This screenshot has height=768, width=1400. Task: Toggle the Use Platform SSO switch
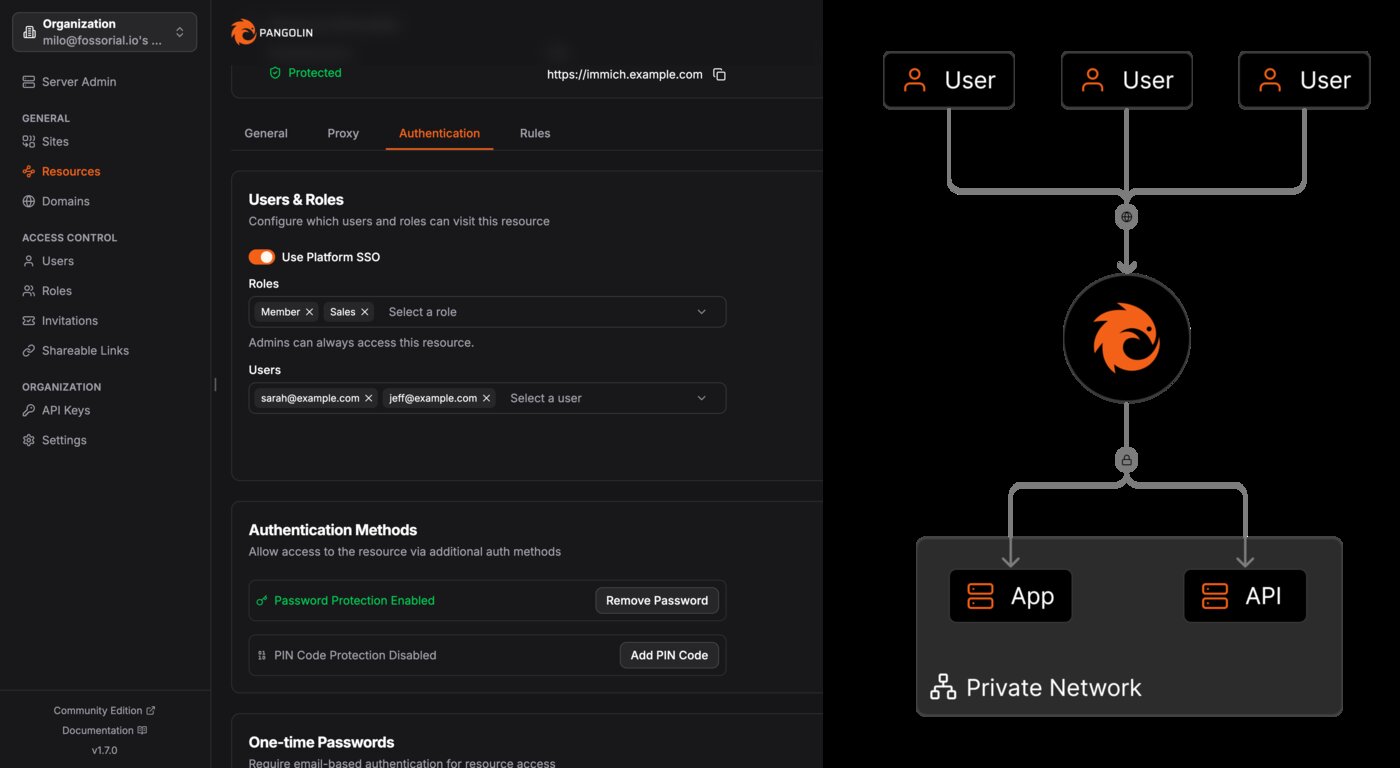262,257
